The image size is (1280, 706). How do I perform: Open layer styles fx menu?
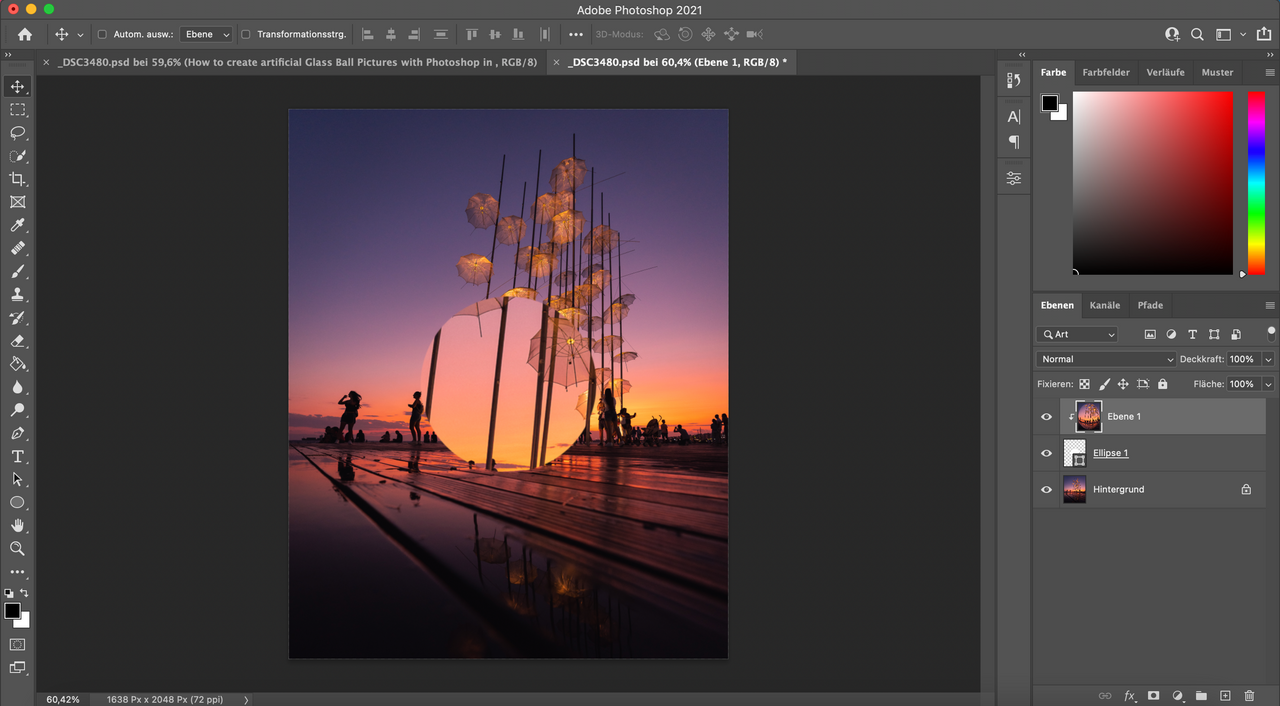coord(1129,695)
